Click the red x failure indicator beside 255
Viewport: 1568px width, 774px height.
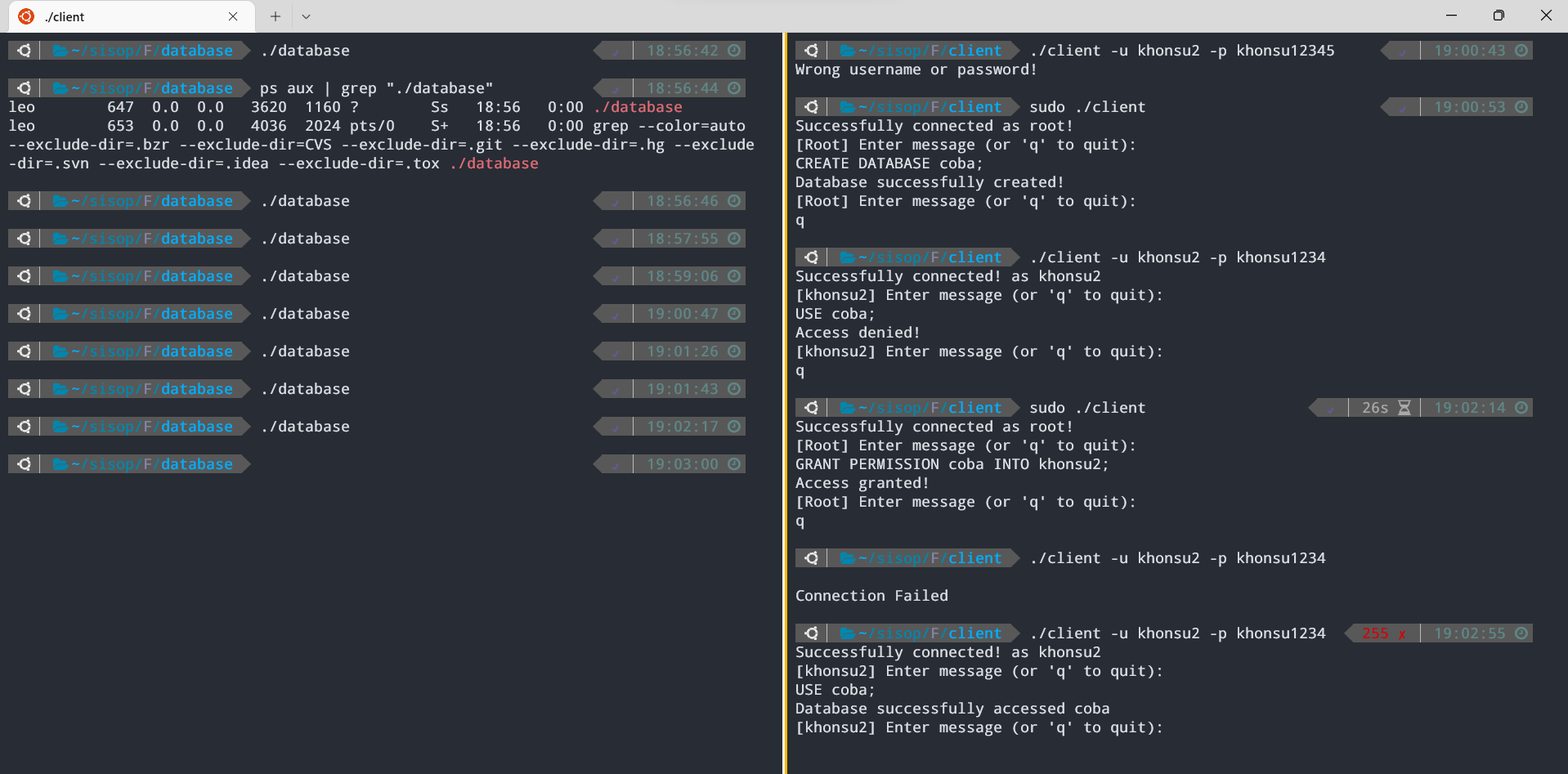click(x=1403, y=633)
